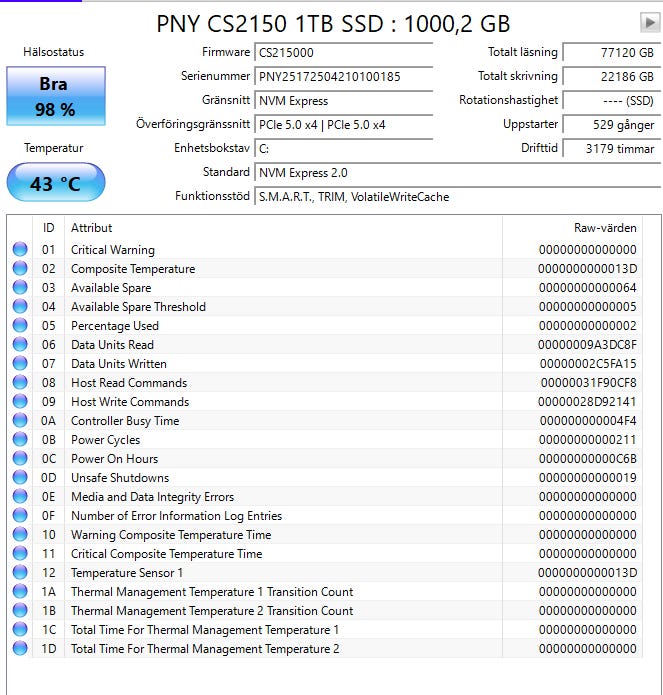
Task: Click the next disk arrow button
Action: (650, 22)
